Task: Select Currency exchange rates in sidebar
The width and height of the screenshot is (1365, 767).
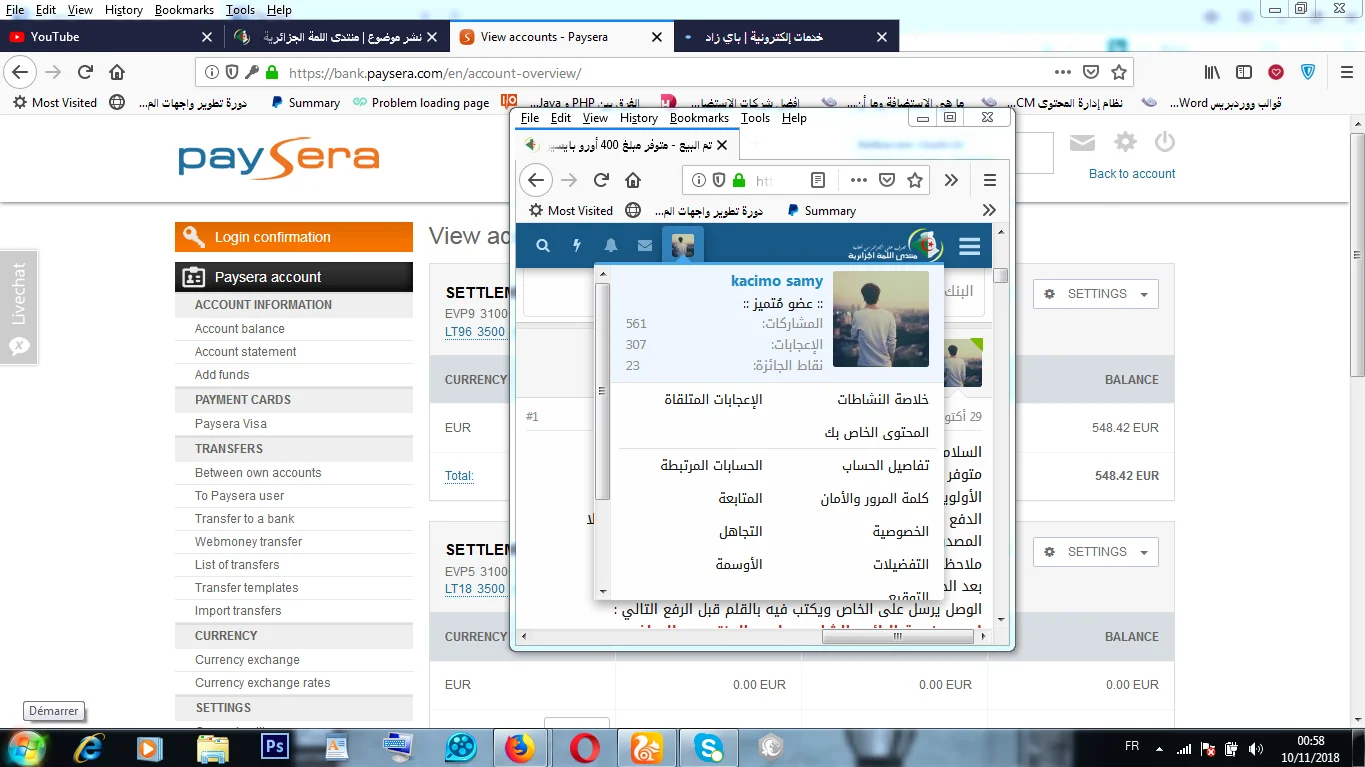Action: pos(262,683)
